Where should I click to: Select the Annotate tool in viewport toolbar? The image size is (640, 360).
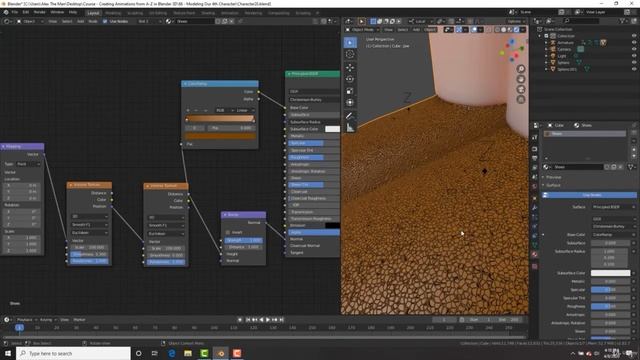pyautogui.click(x=350, y=116)
